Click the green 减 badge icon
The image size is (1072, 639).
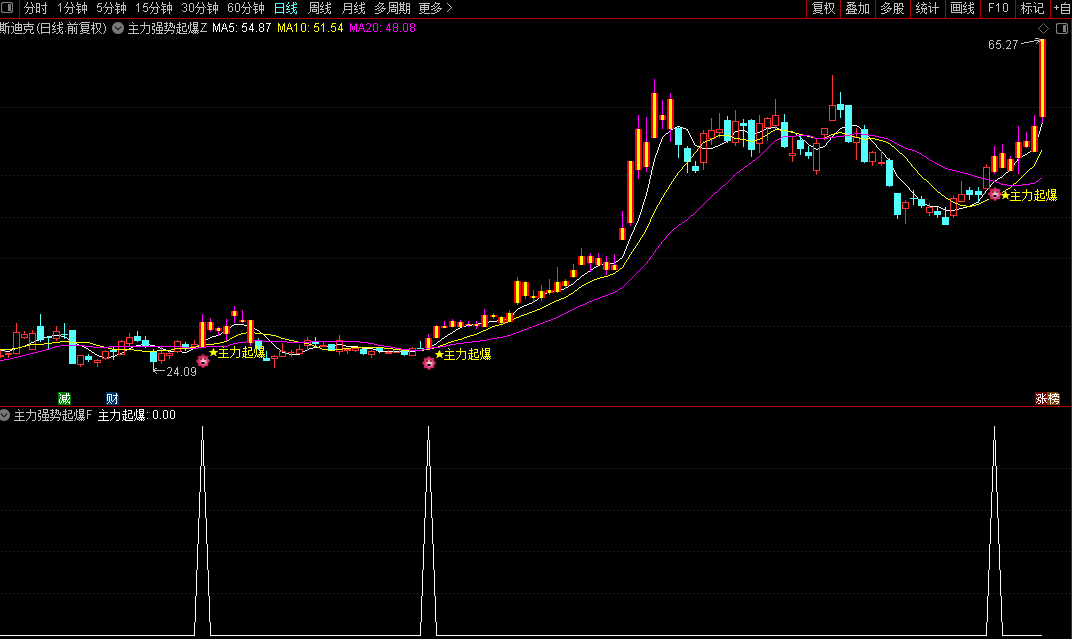pos(64,398)
